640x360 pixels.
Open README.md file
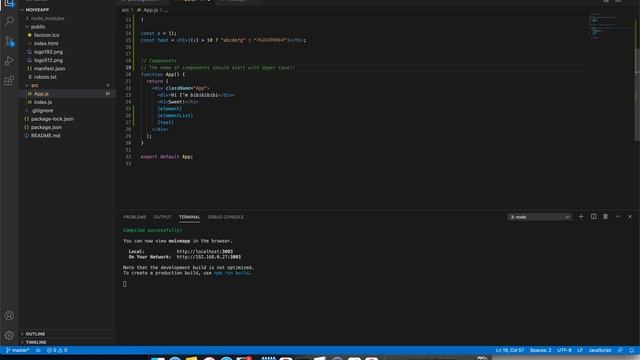click(x=45, y=136)
